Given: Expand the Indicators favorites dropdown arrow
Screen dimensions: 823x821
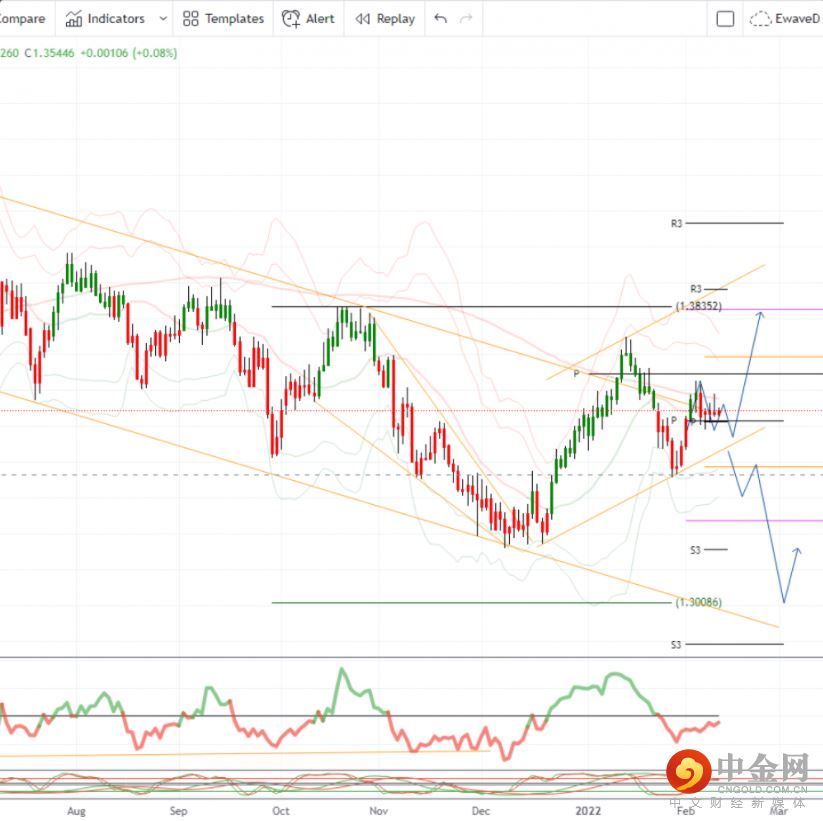Looking at the screenshot, I should point(163,19).
